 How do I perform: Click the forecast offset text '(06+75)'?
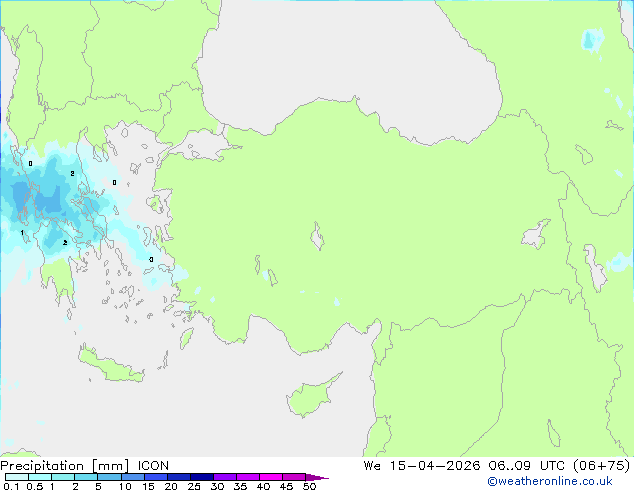(602, 465)
